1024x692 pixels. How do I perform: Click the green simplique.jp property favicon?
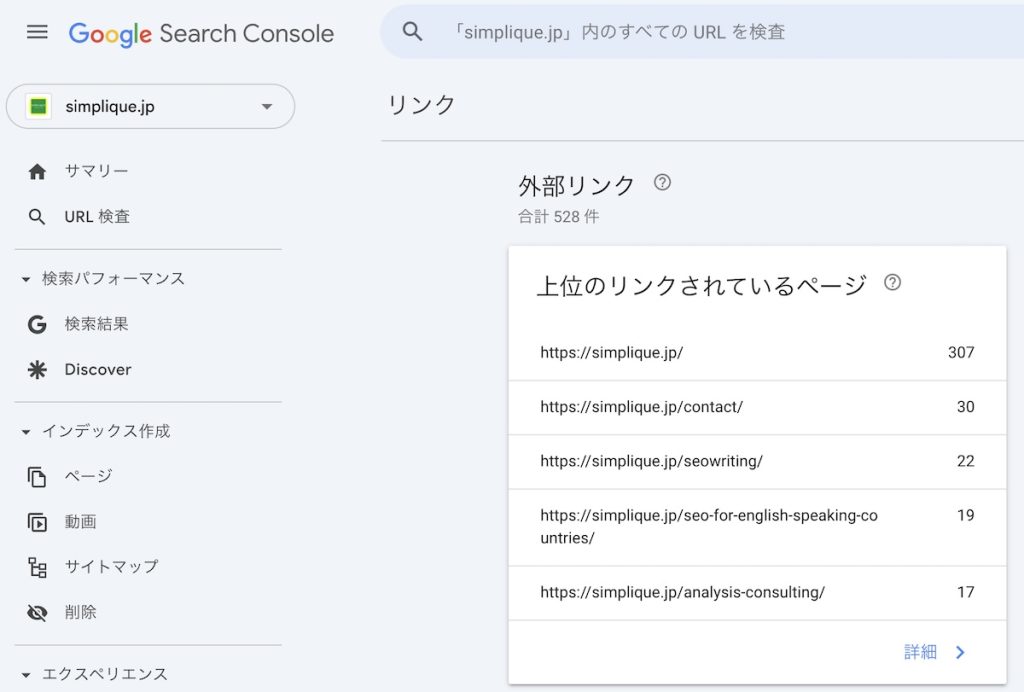pyautogui.click(x=39, y=106)
